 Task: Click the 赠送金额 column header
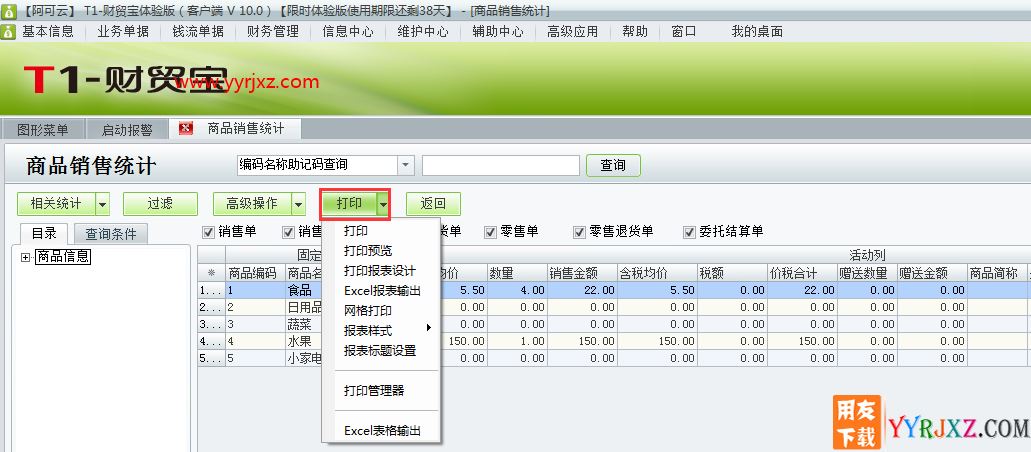pos(932,273)
